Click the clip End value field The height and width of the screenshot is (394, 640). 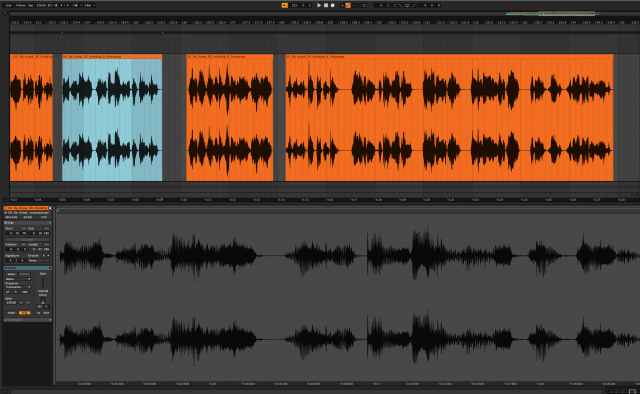tap(39, 233)
